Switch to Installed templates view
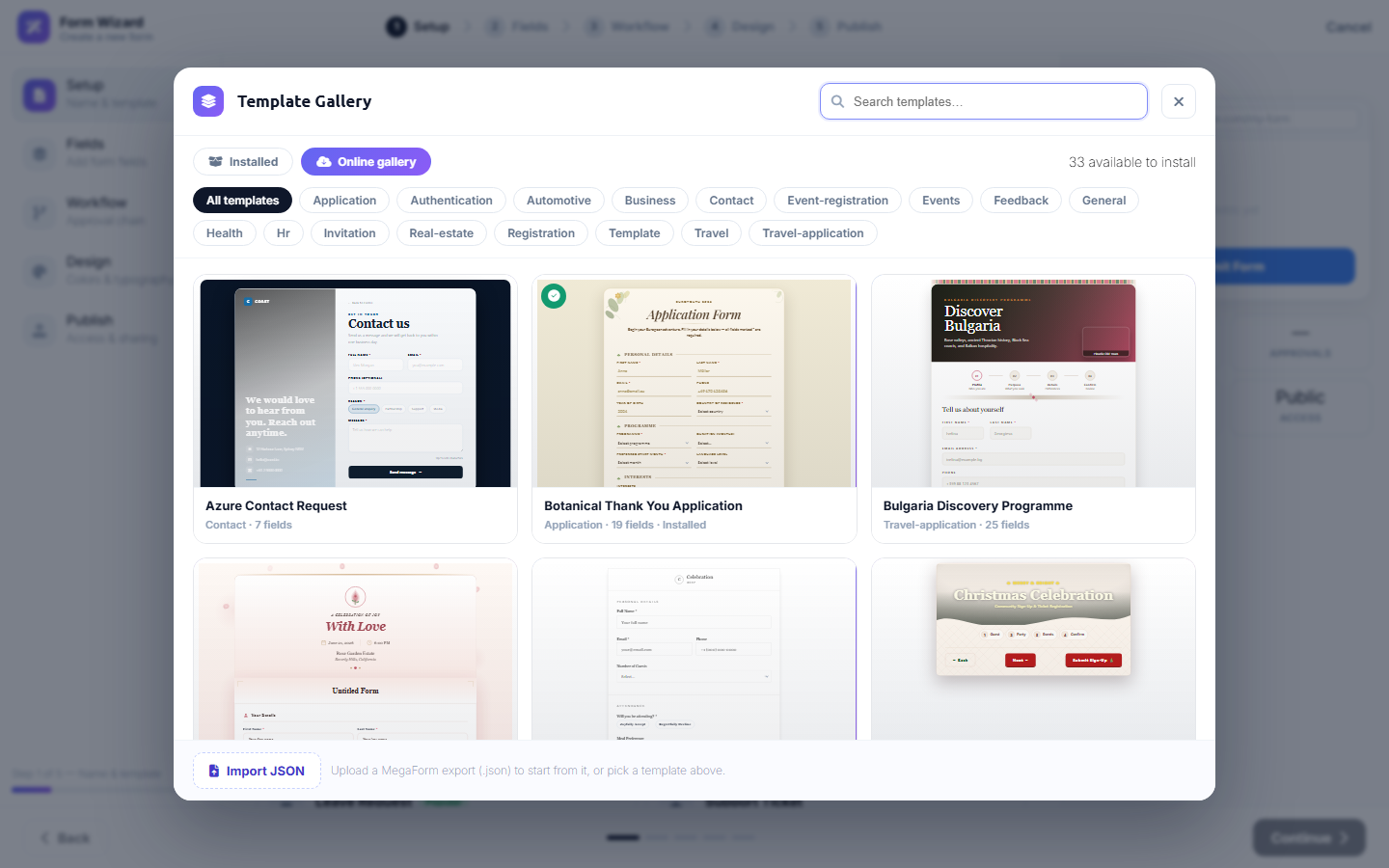Image resolution: width=1389 pixels, height=868 pixels. point(243,162)
